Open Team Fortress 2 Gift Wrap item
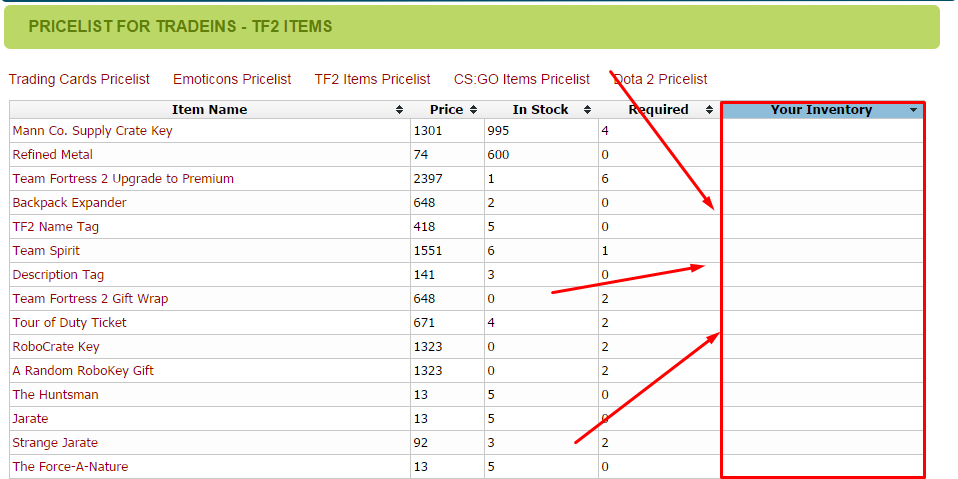The width and height of the screenshot is (958, 479). point(90,299)
